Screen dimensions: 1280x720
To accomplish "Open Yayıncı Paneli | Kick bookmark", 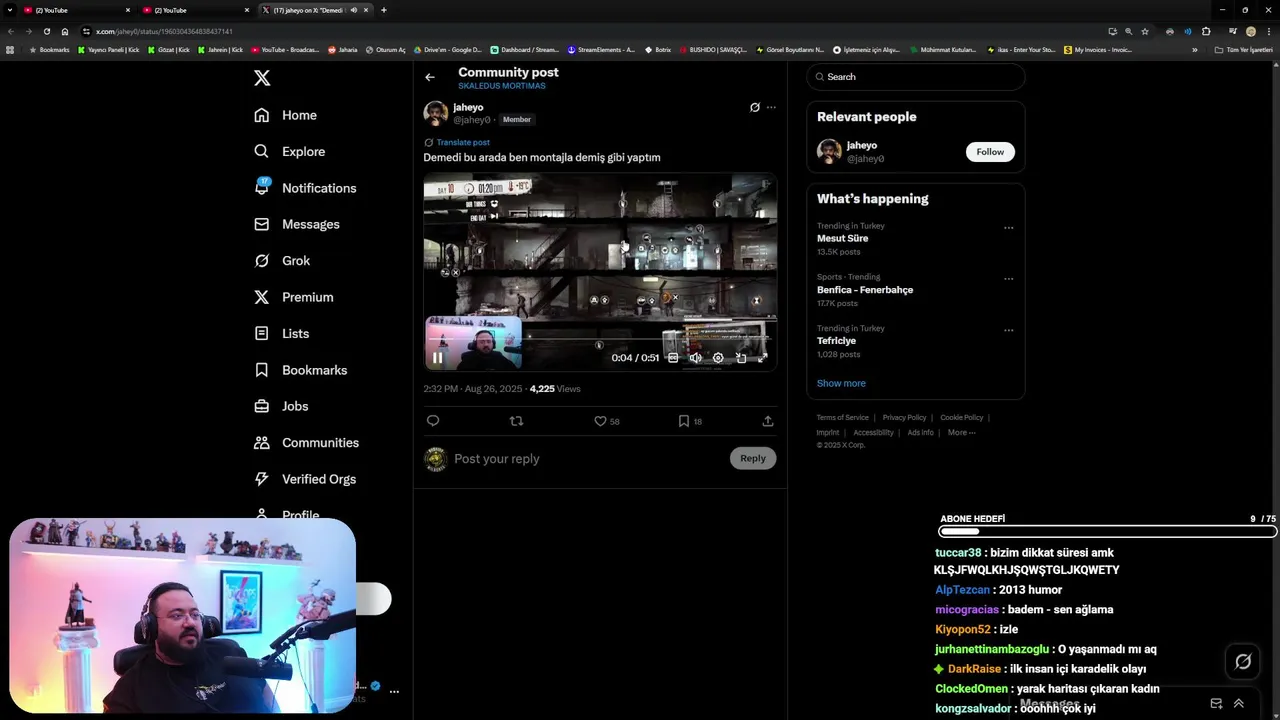I will coord(108,49).
